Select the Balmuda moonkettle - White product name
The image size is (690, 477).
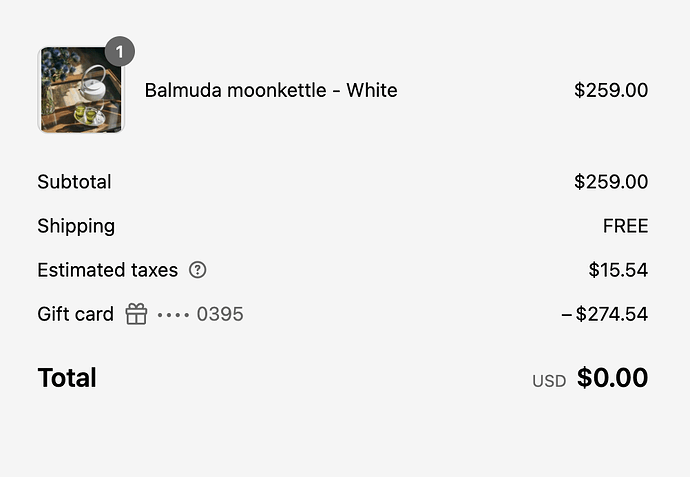(x=271, y=90)
